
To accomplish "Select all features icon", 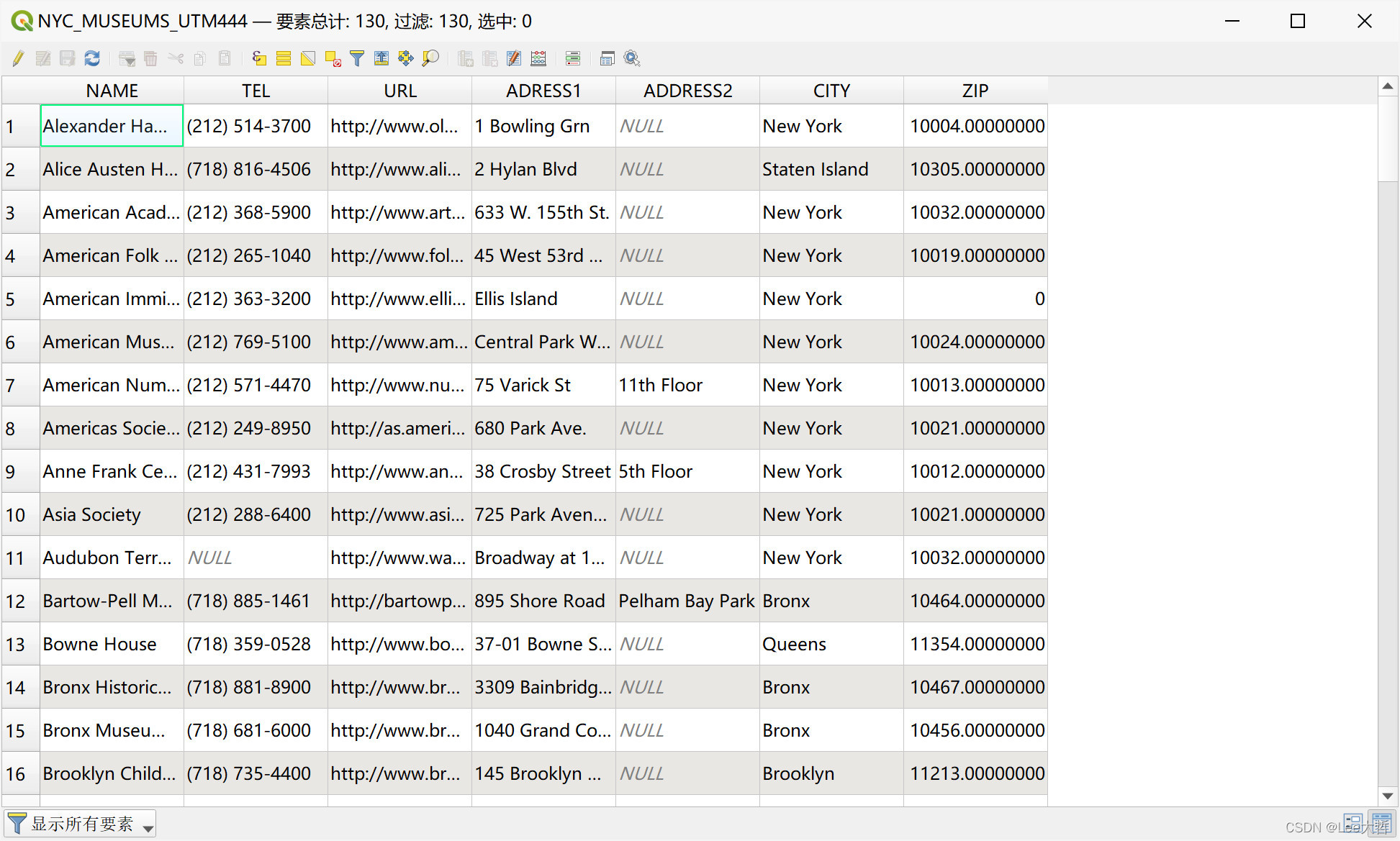I will click(x=284, y=58).
